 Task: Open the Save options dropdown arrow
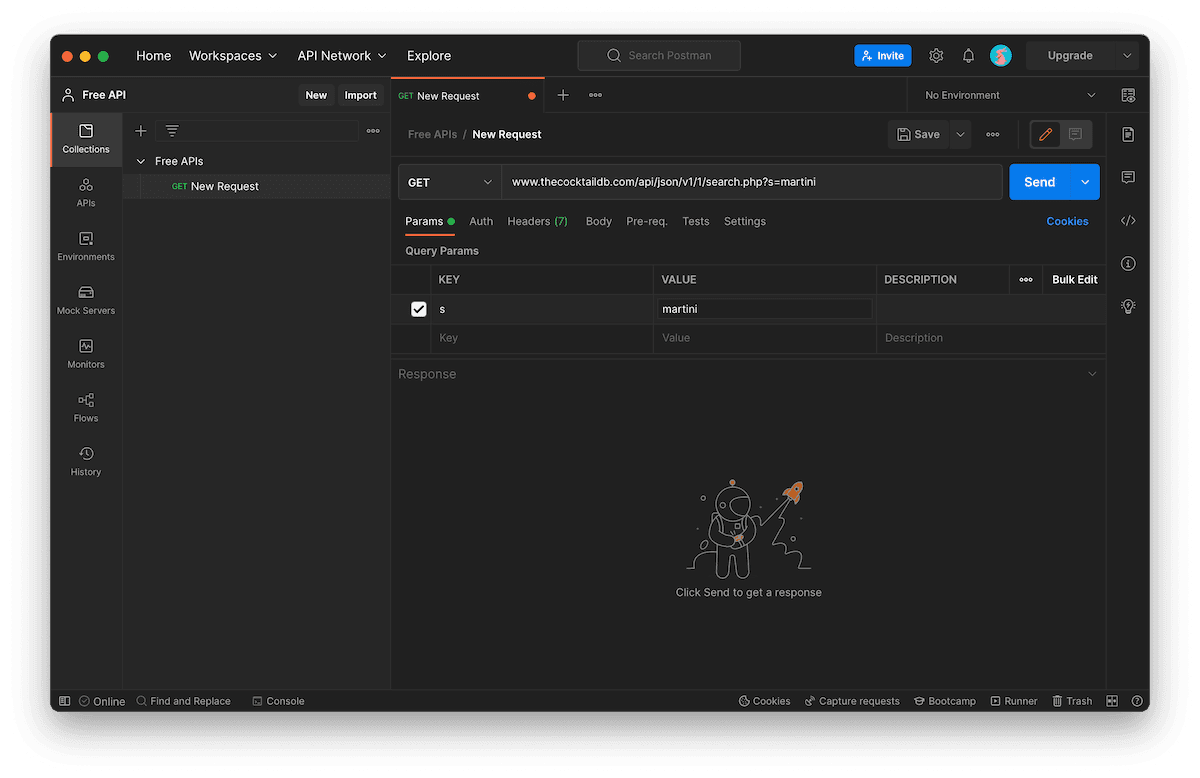pos(960,134)
